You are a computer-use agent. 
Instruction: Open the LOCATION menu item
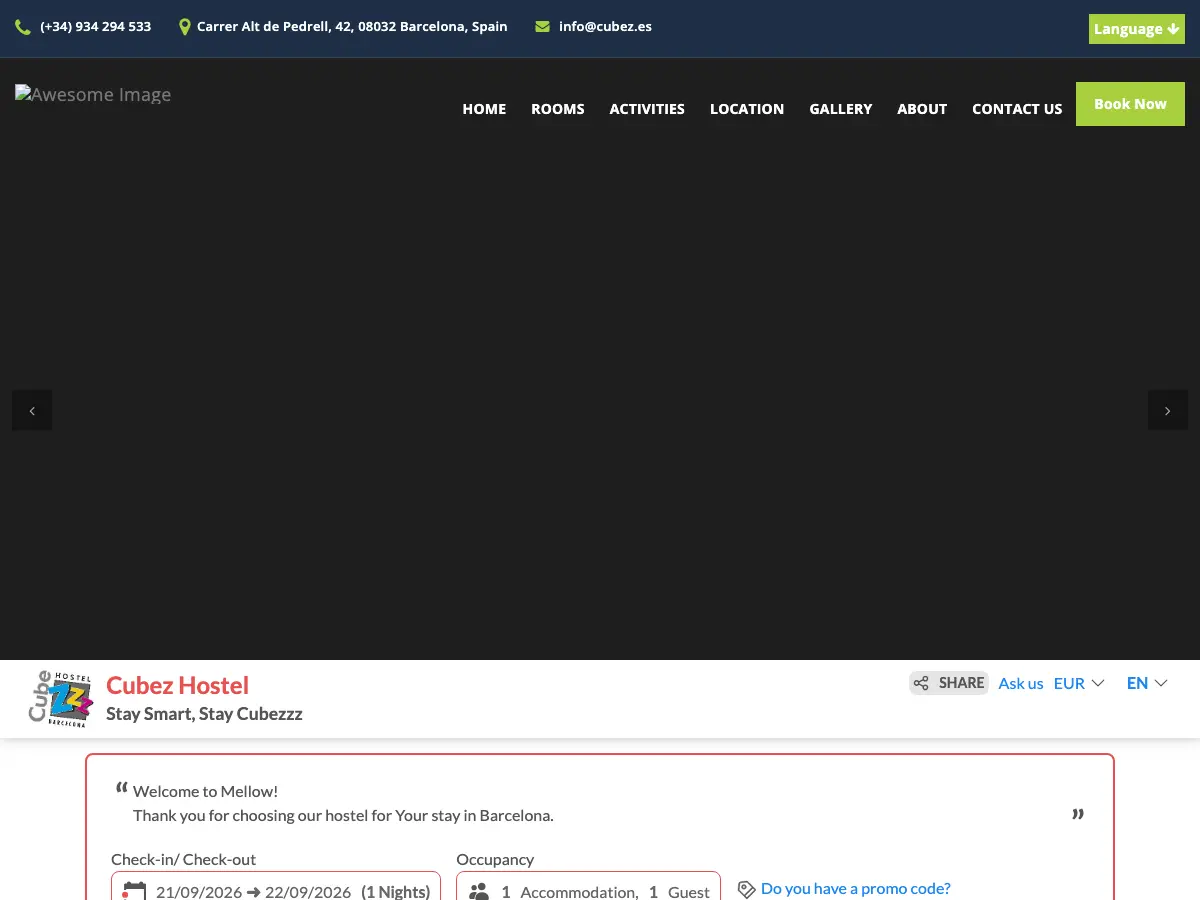point(747,109)
